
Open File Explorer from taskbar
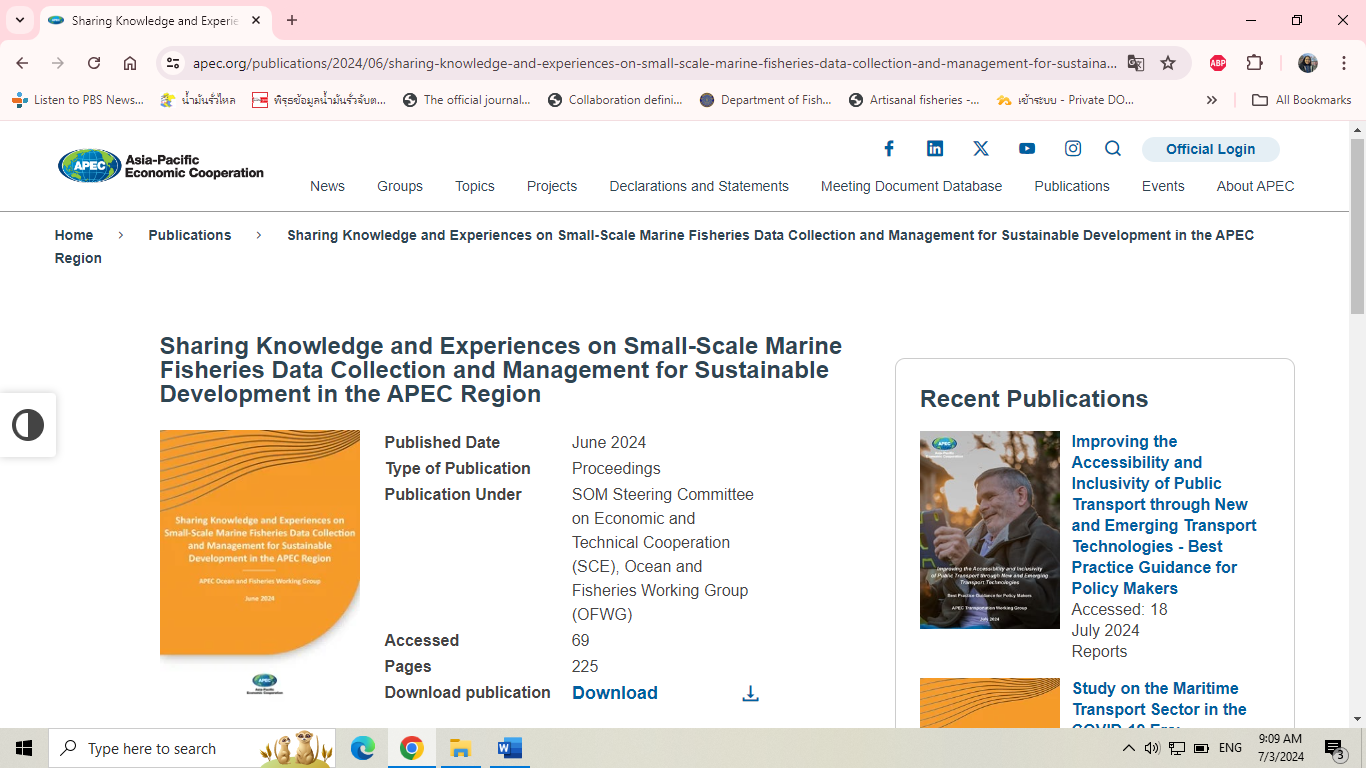click(x=460, y=748)
